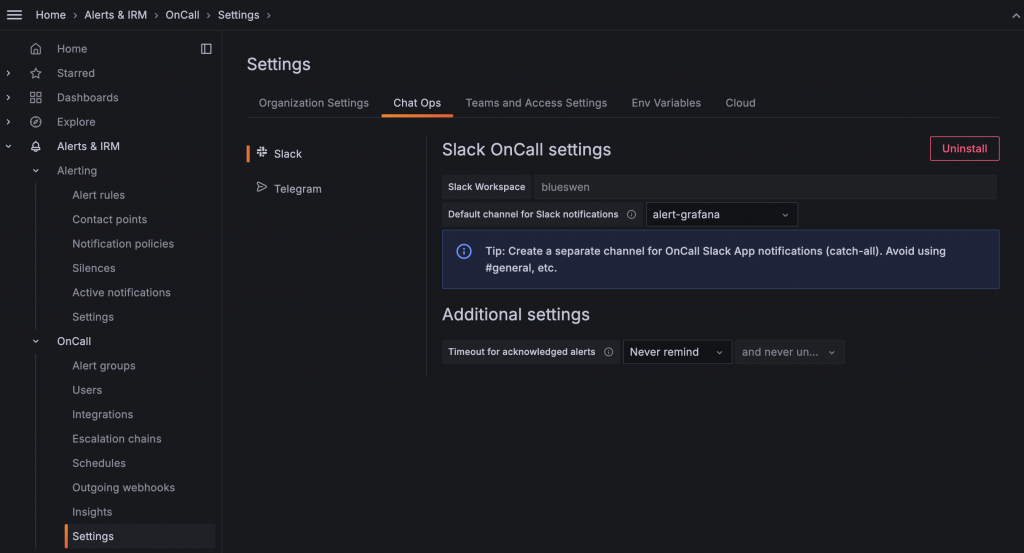
Task: Open Settings under OnCall
Action: [93, 536]
